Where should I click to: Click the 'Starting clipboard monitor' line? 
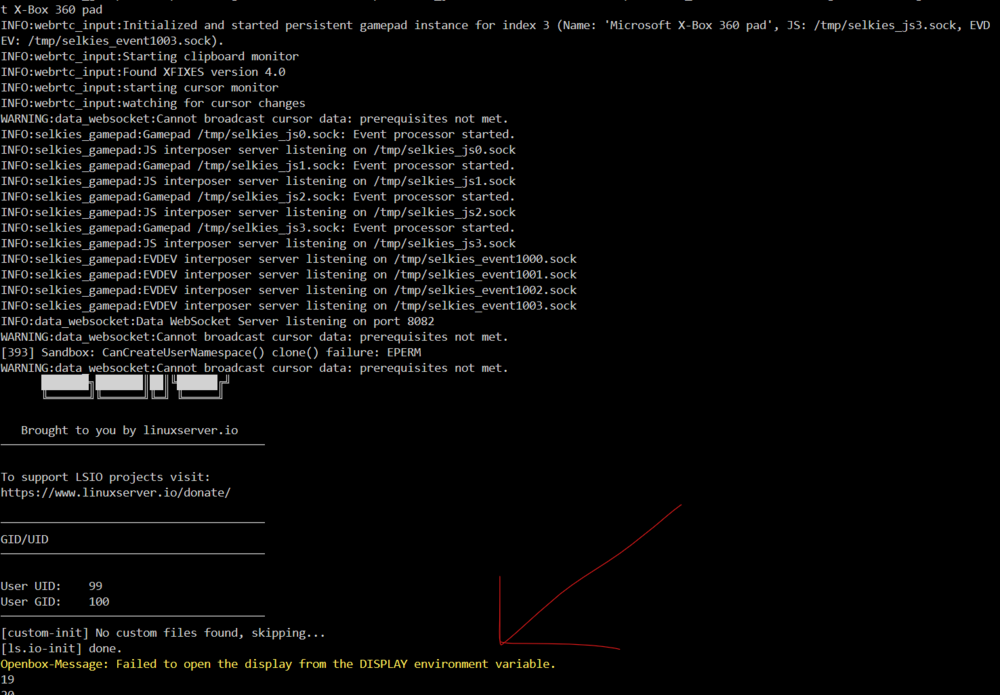[x=149, y=56]
